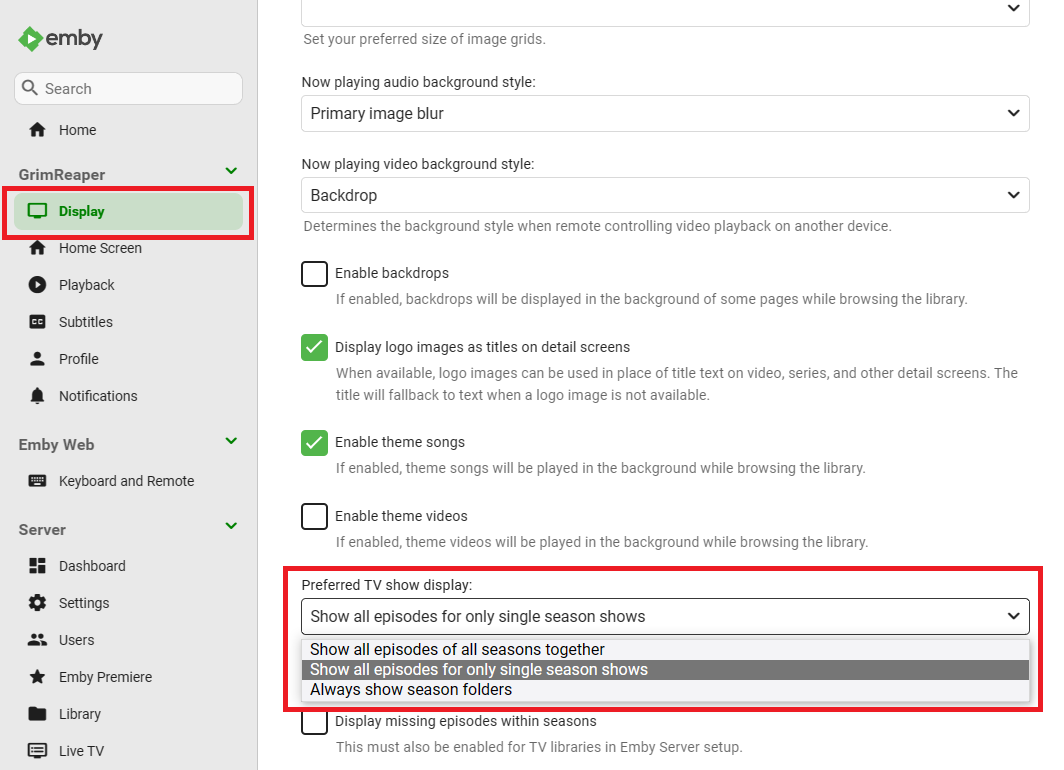Click the Subtitles CC icon
1064x770 pixels.
38,322
